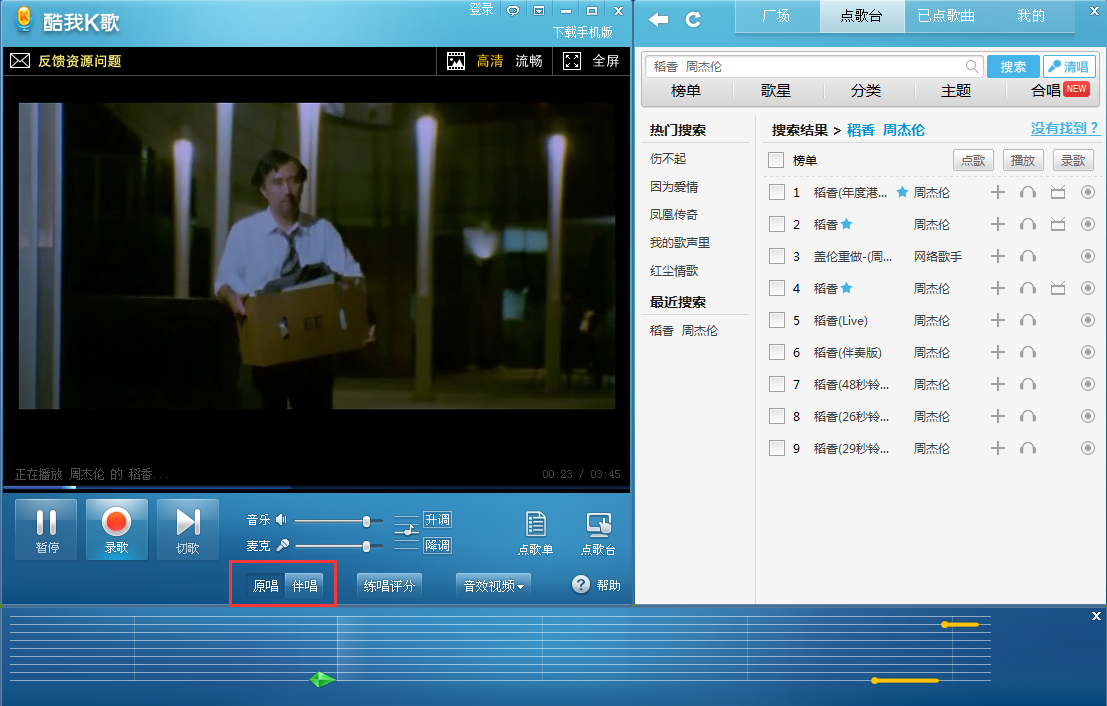Switch to 伴唱 accompaniment mode
The width and height of the screenshot is (1107, 706).
coord(304,585)
